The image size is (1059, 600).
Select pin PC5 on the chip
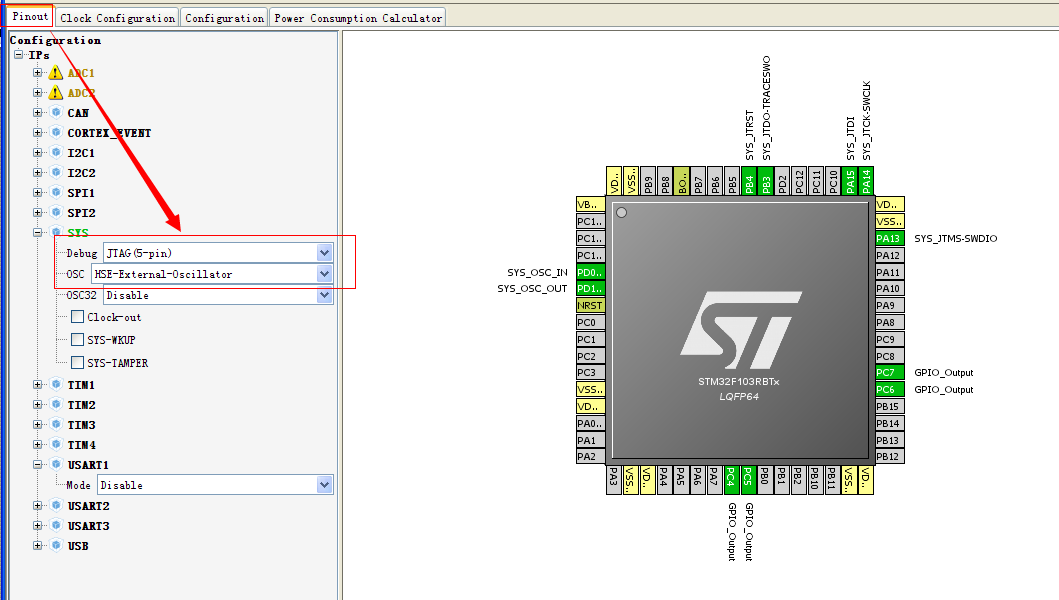tap(748, 480)
